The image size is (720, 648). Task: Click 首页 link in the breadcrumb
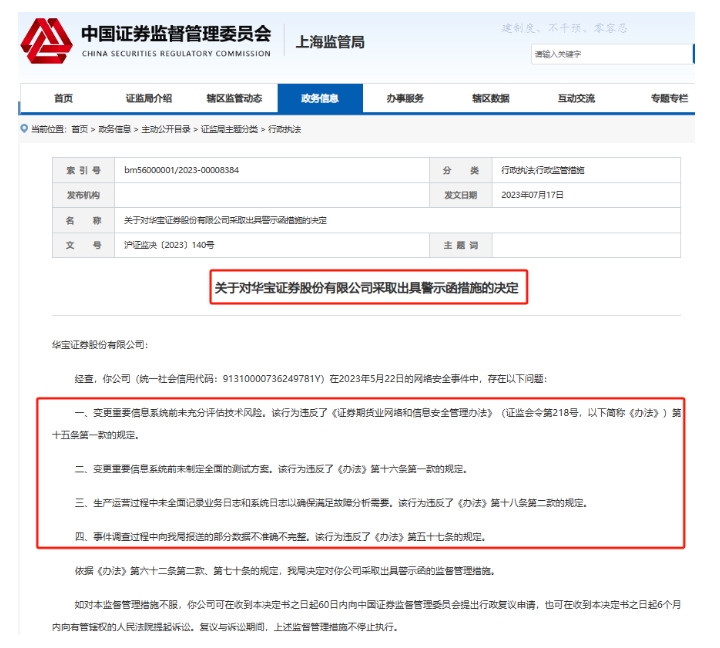79,130
